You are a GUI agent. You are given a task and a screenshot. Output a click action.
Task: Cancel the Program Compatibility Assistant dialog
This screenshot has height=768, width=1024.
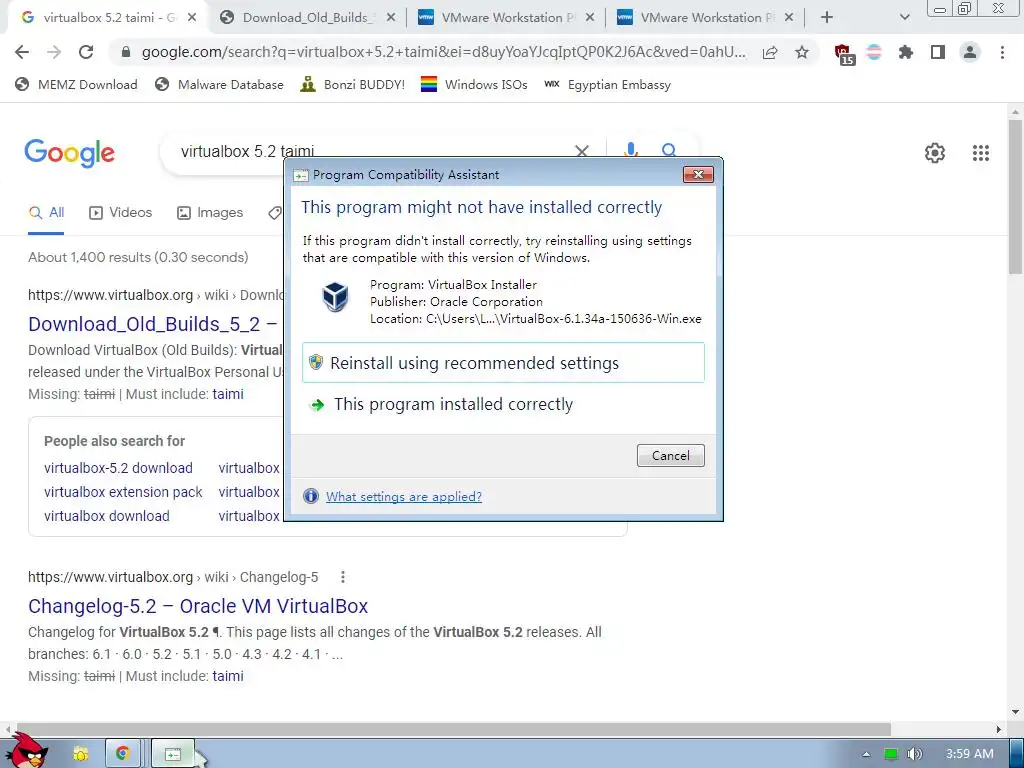(671, 456)
